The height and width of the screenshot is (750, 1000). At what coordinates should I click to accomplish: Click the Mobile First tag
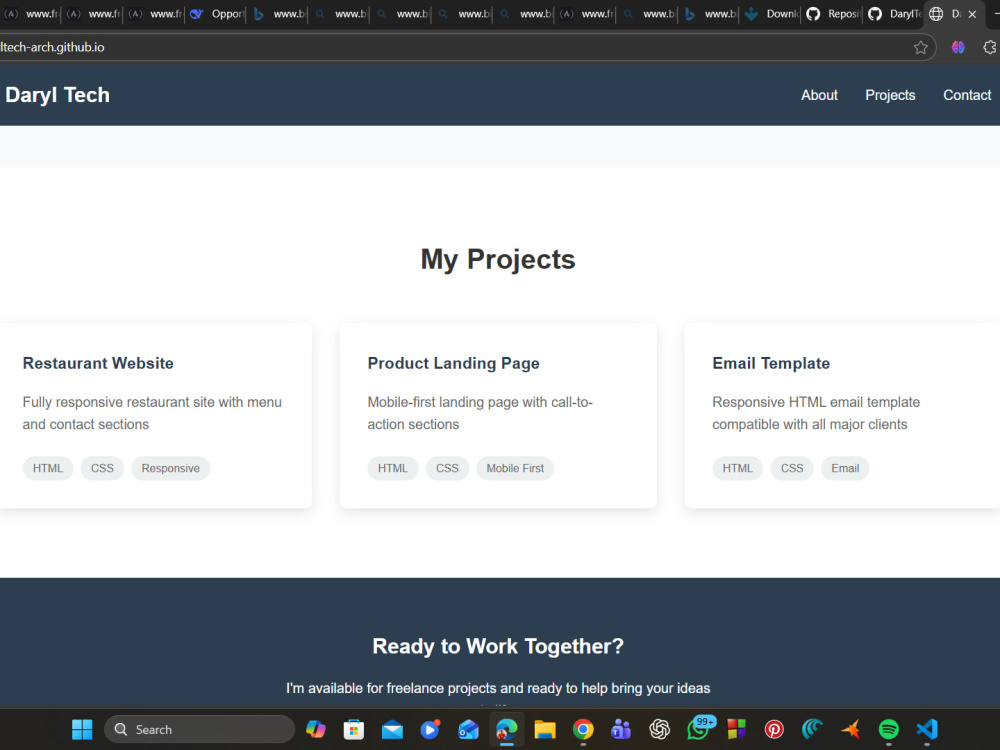[x=515, y=468]
